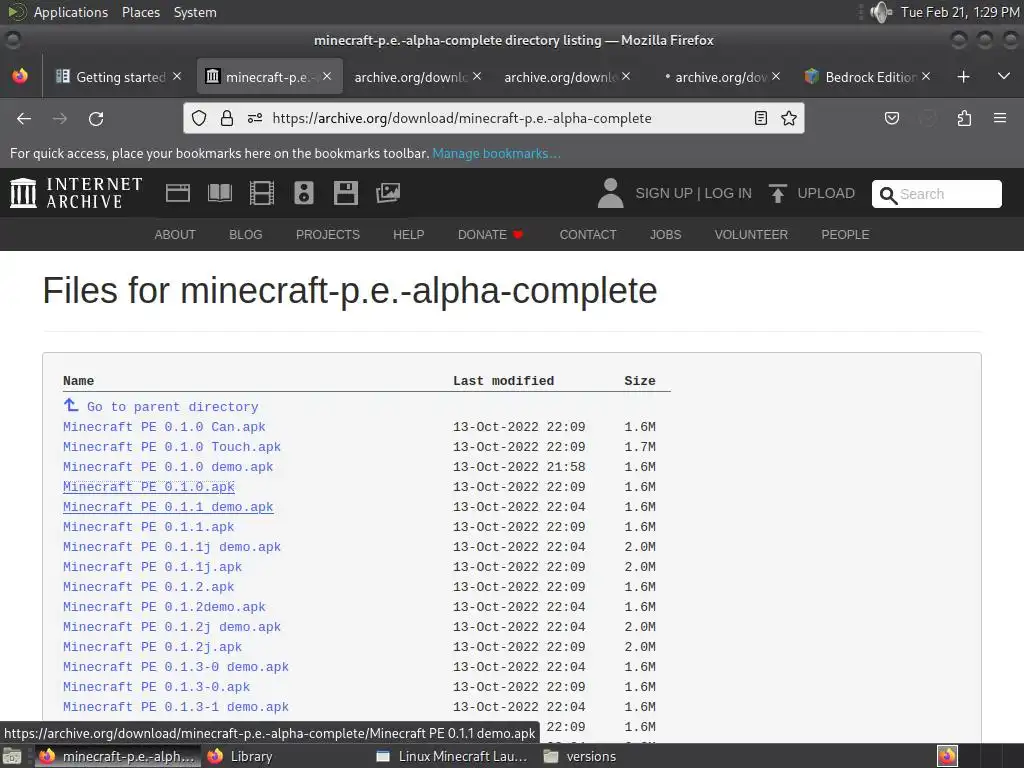
Task: Click the JOBS navigation link
Action: point(665,234)
